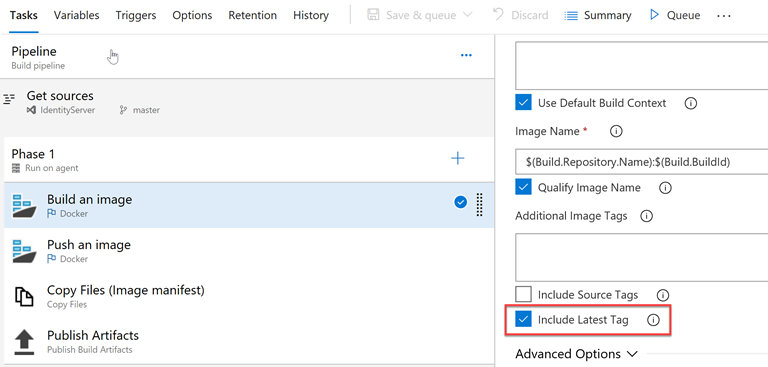The image size is (768, 367).
Task: Expand the Advanced Options section
Action: pos(576,354)
